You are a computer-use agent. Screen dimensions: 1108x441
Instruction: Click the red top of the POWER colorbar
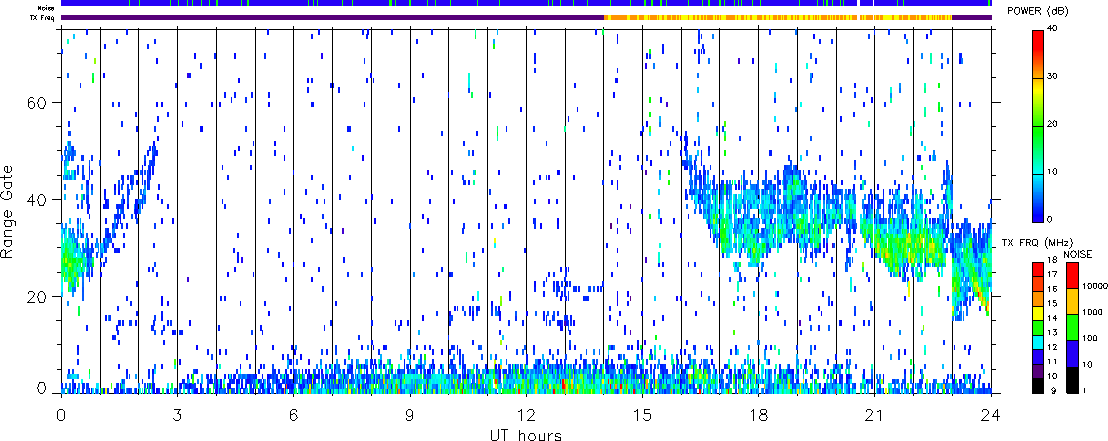pos(1039,34)
